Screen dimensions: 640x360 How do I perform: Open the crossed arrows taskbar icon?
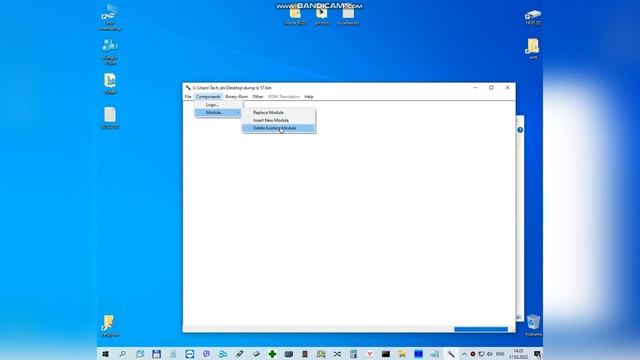(337, 354)
